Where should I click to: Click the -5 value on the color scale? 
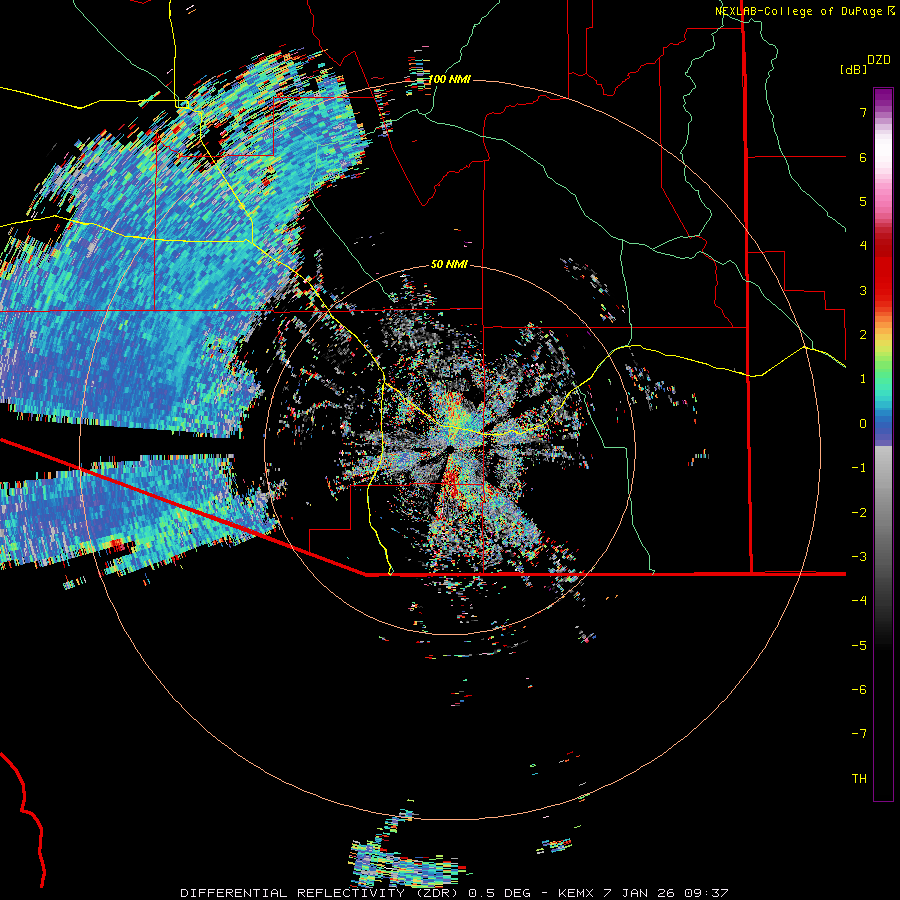(x=859, y=646)
